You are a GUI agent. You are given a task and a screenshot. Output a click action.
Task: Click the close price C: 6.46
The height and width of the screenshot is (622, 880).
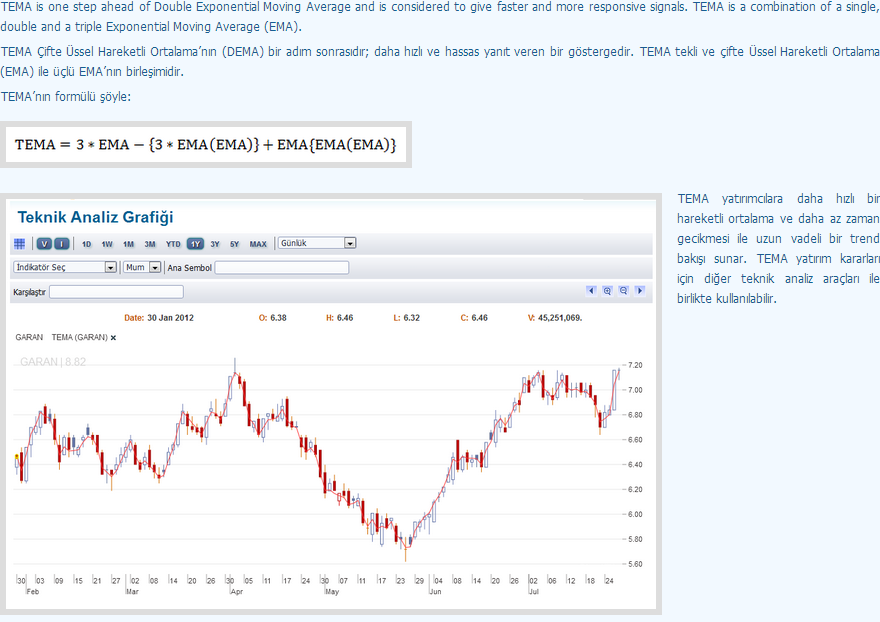(474, 318)
